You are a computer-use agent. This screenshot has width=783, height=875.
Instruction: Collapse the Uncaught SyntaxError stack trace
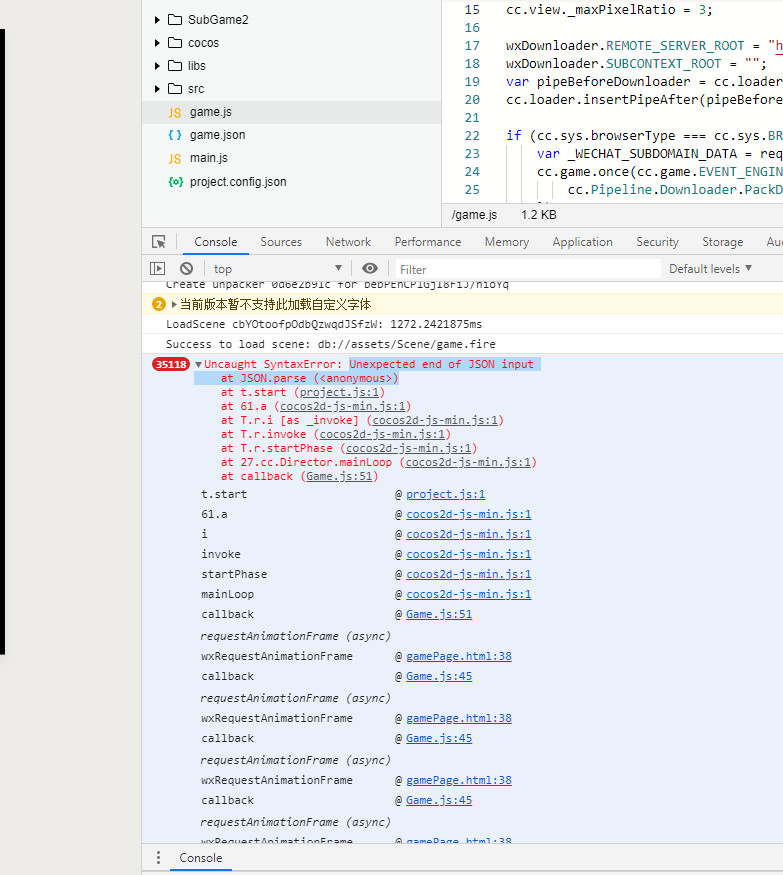click(198, 365)
